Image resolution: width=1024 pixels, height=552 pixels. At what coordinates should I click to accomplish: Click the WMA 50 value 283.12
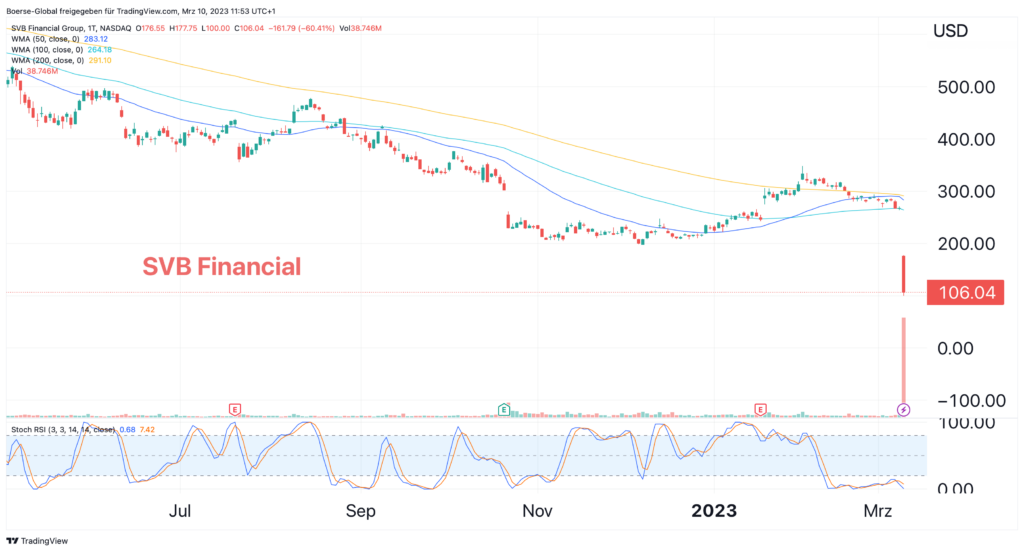tap(95, 39)
